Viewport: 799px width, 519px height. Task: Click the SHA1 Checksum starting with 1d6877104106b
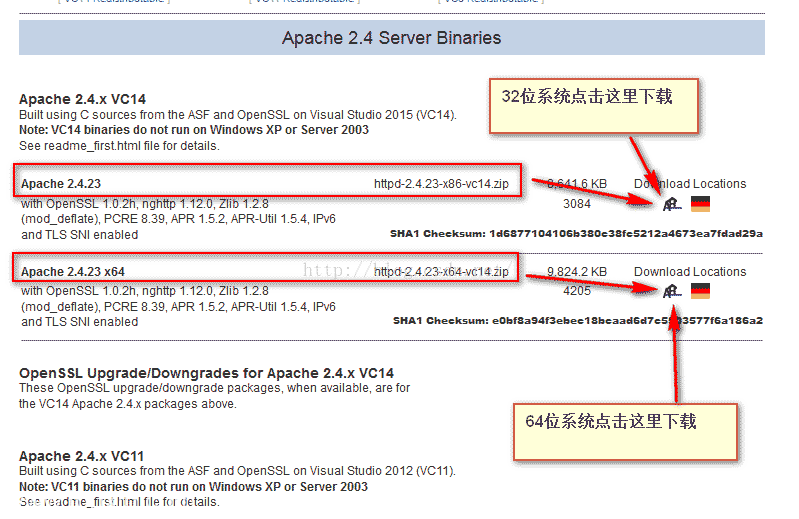tap(576, 234)
